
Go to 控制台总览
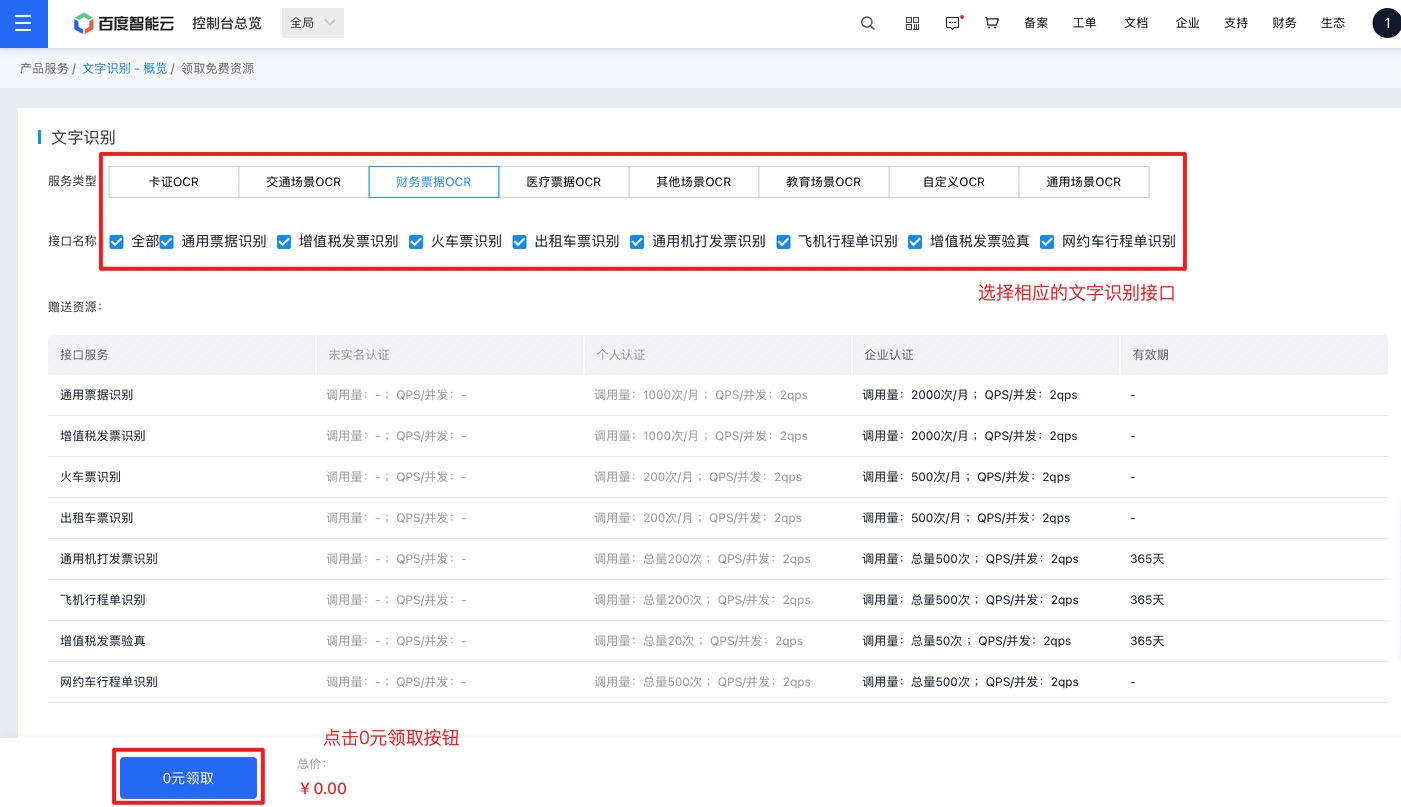pos(227,23)
